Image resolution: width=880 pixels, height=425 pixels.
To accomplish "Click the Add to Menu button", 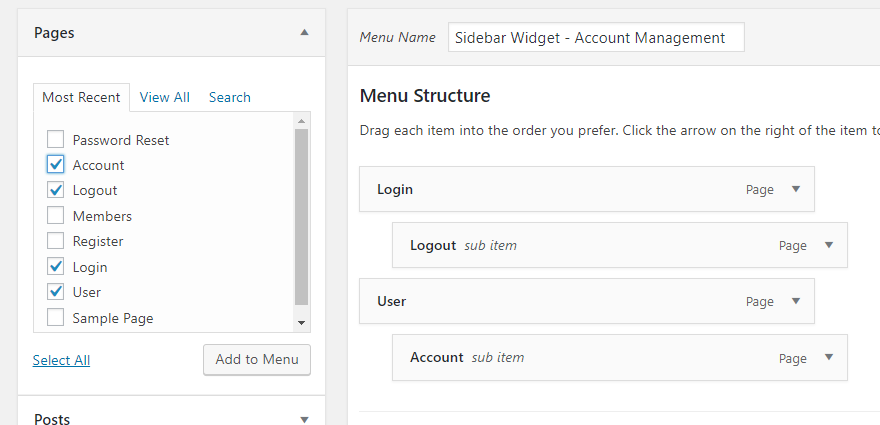I will [x=256, y=359].
